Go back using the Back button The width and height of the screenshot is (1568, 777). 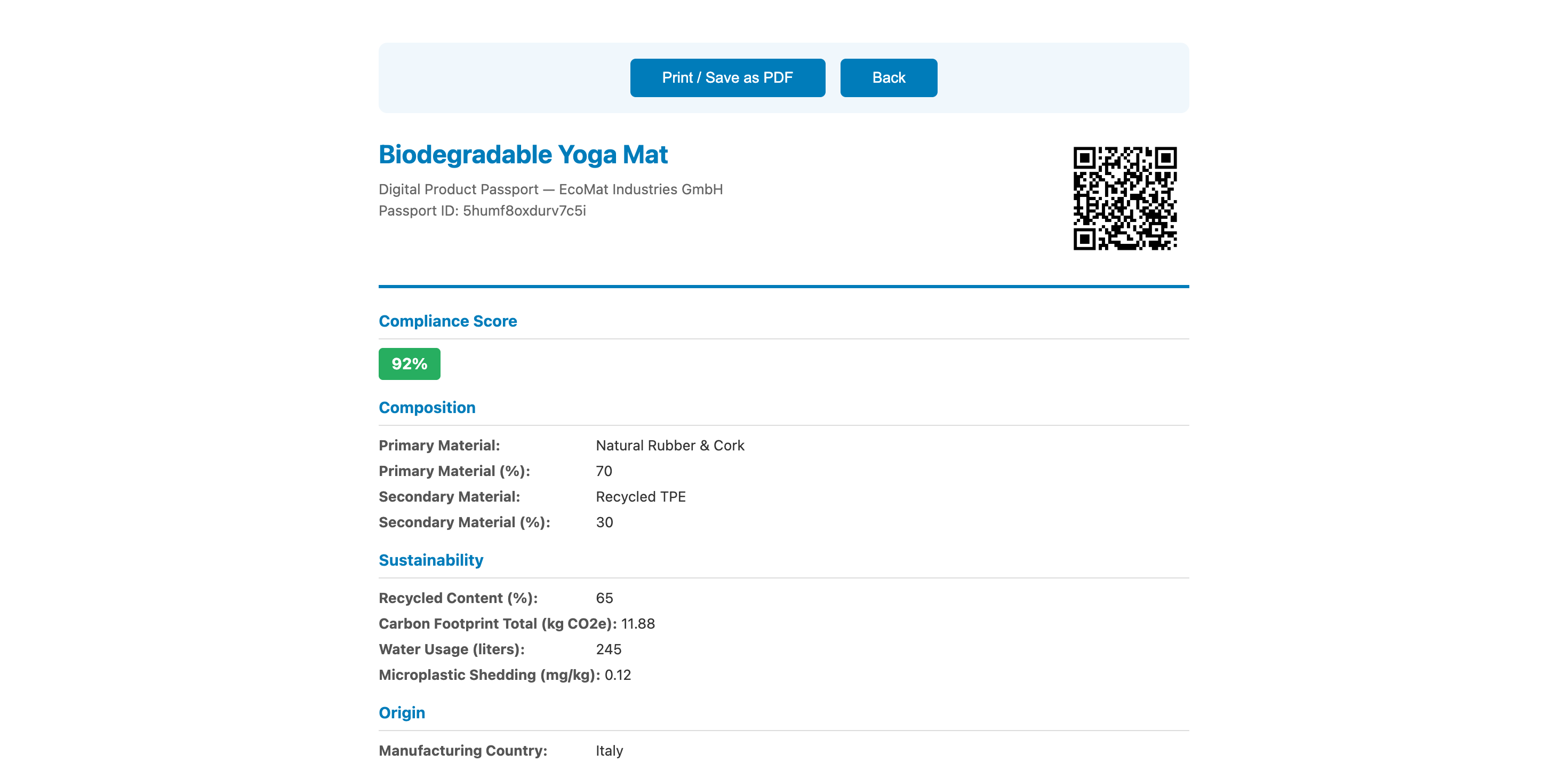889,77
